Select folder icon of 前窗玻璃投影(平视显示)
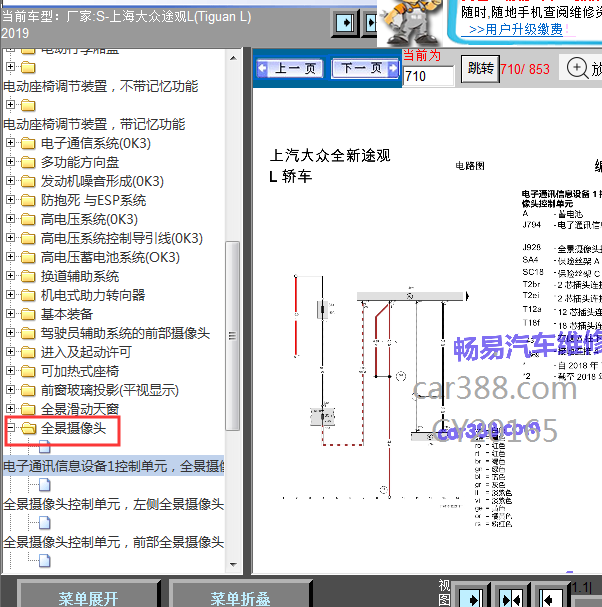Viewport: 602px width, 607px height. click(28, 390)
